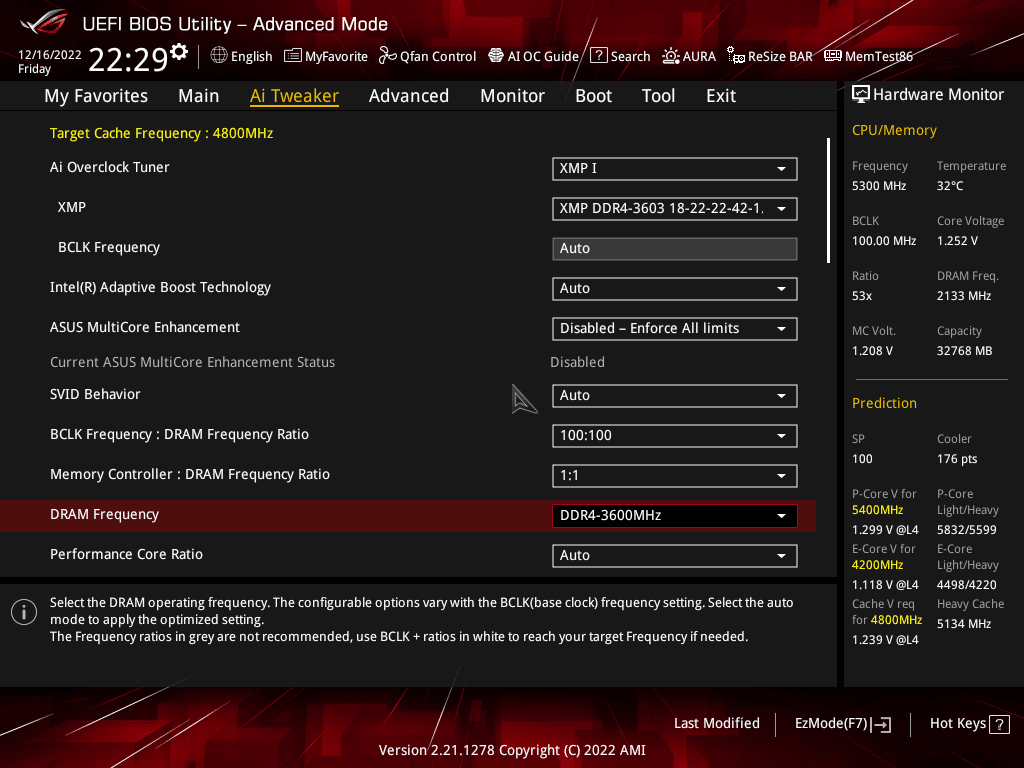Click the Search label
This screenshot has width=1024, height=768.
pos(630,57)
